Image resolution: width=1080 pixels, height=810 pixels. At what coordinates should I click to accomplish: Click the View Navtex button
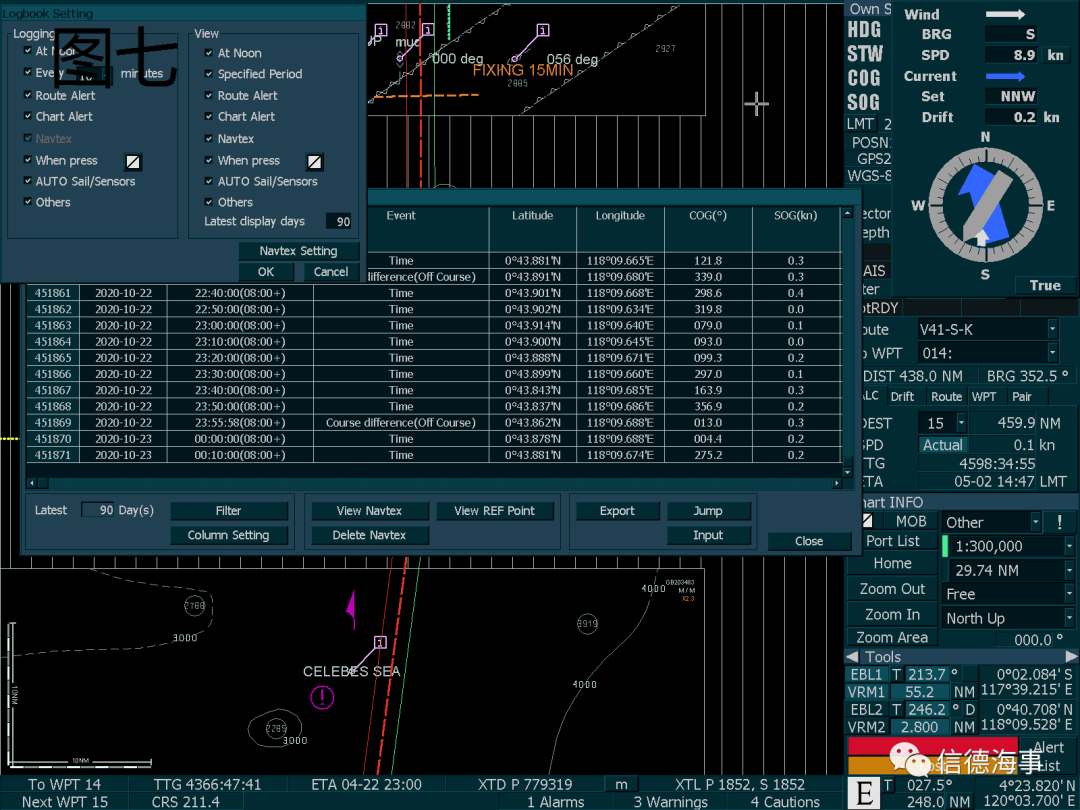[x=369, y=511]
